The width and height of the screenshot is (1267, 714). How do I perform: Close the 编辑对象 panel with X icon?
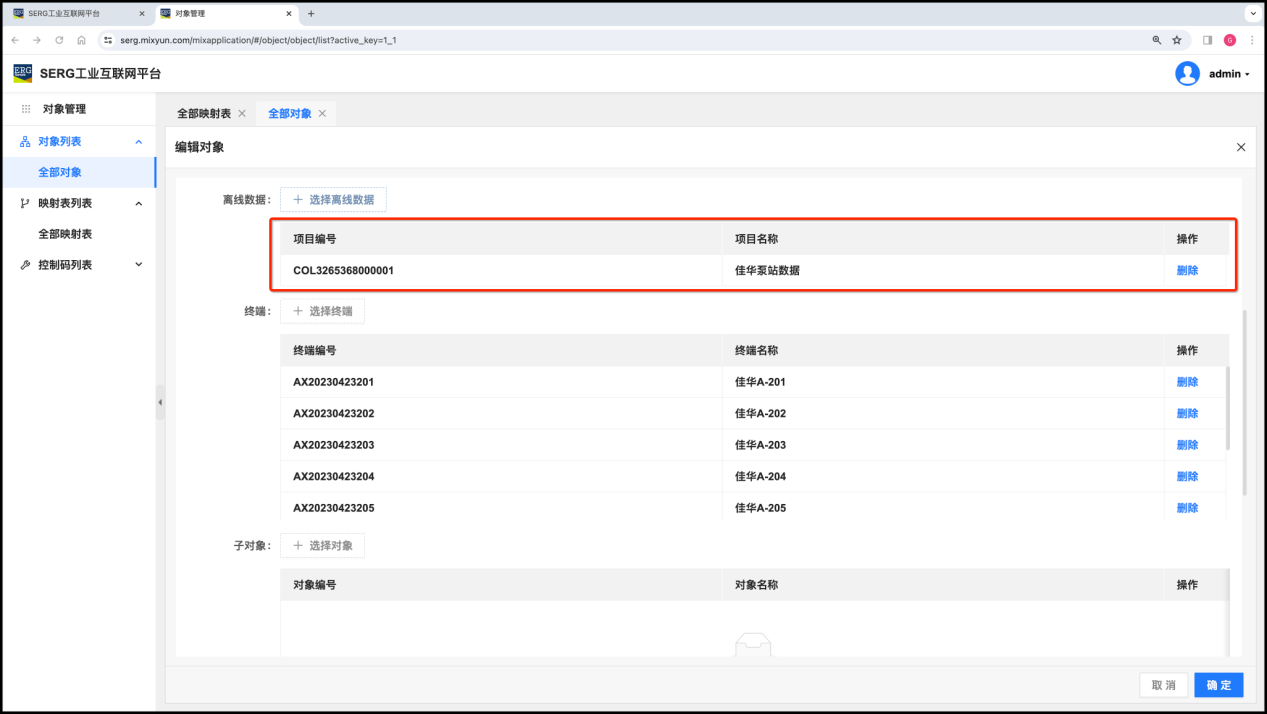1241,147
